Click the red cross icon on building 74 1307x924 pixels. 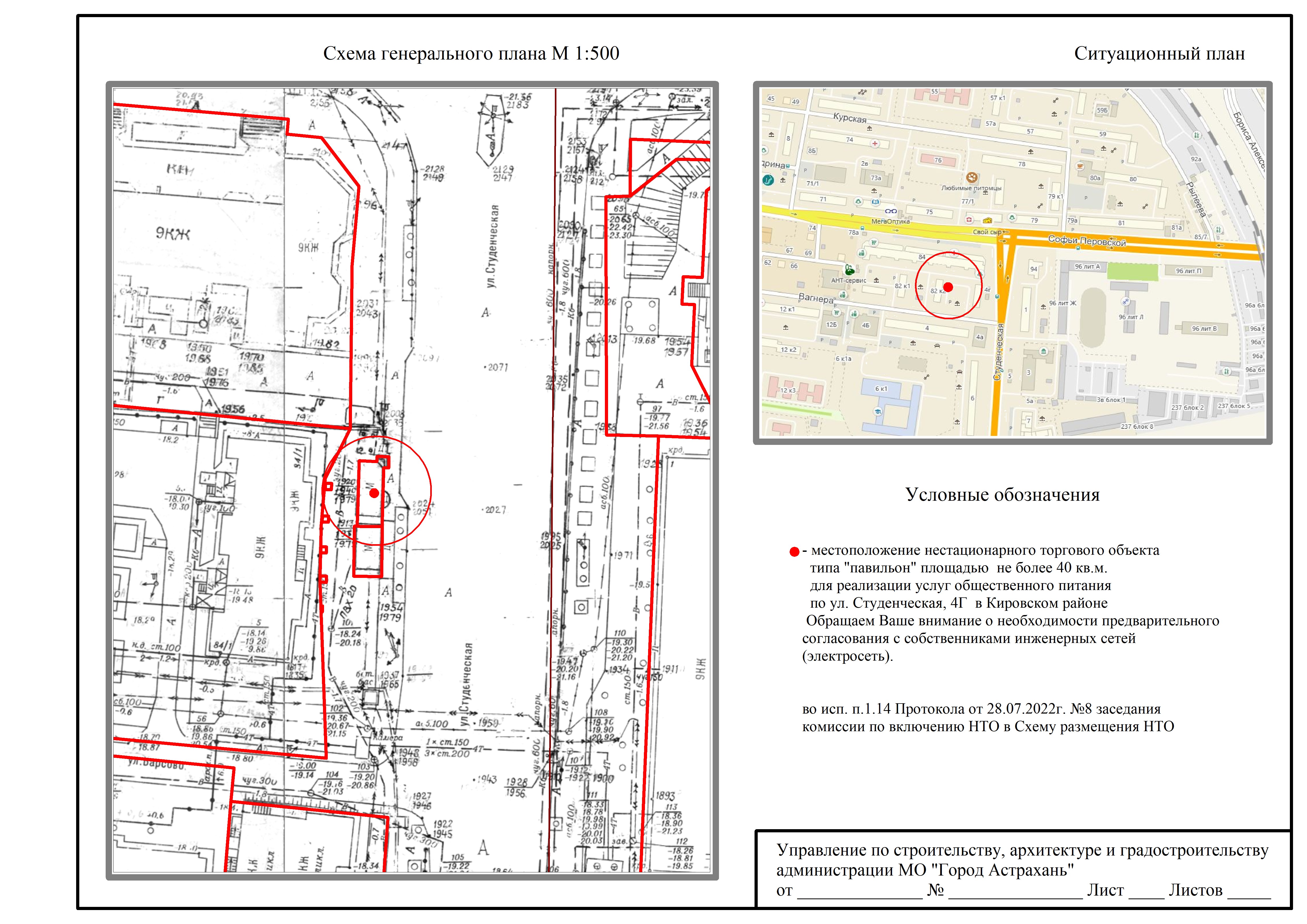[875, 143]
